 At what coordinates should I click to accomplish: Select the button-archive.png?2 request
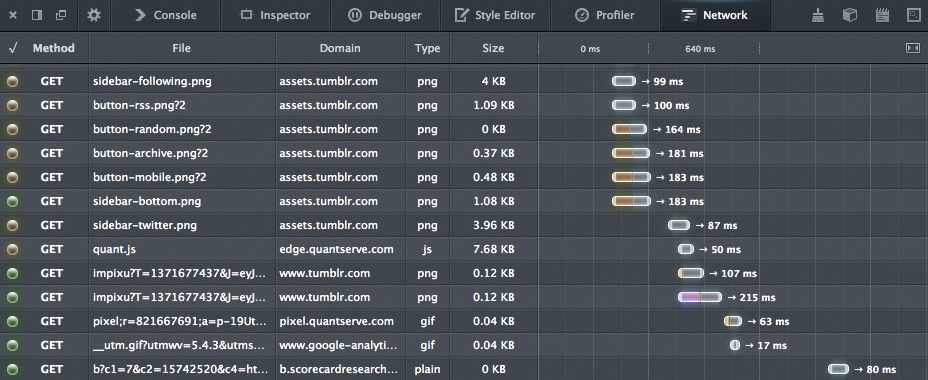(x=464, y=153)
